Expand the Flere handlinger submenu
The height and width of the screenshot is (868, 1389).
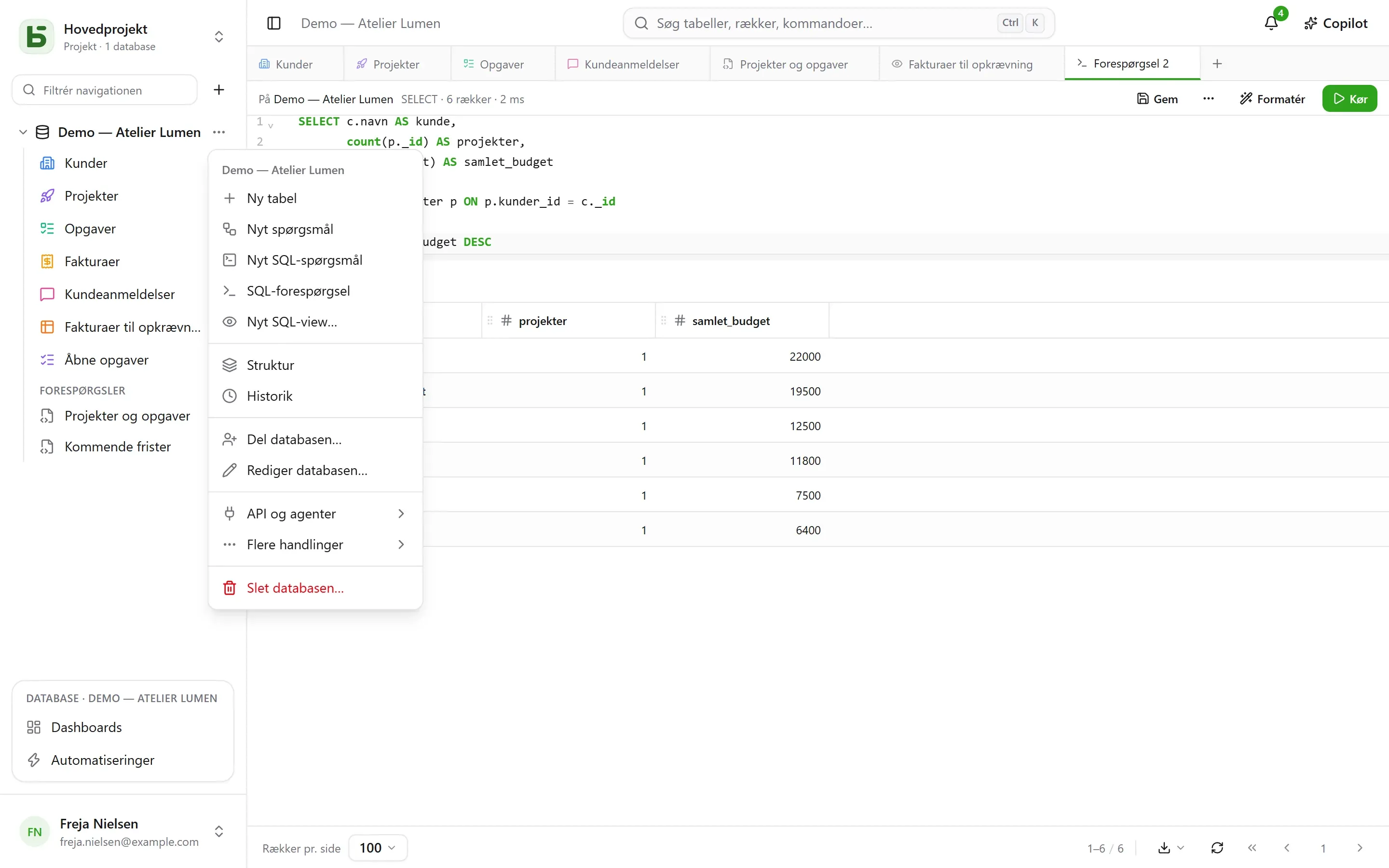coord(315,545)
